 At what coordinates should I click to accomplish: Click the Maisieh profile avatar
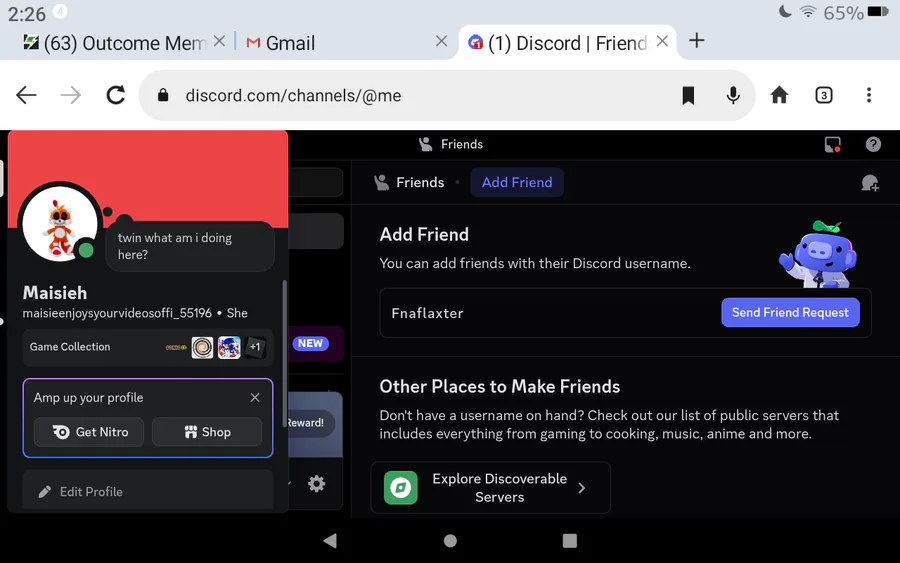(59, 223)
